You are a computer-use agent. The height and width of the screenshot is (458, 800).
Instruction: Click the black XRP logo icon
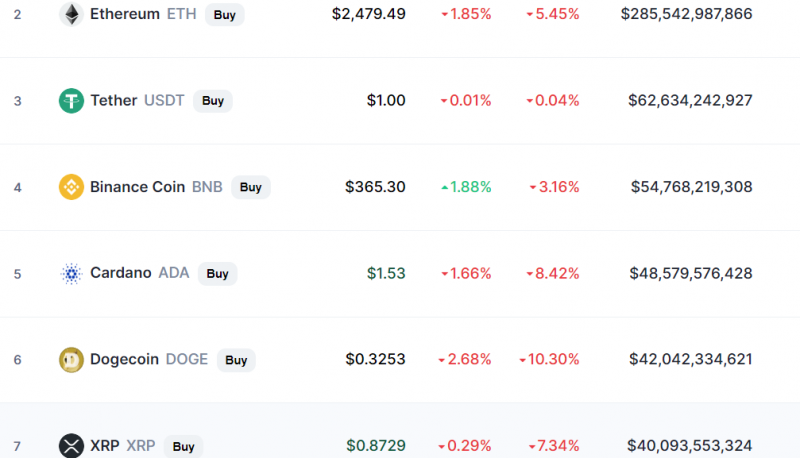[x=71, y=446]
